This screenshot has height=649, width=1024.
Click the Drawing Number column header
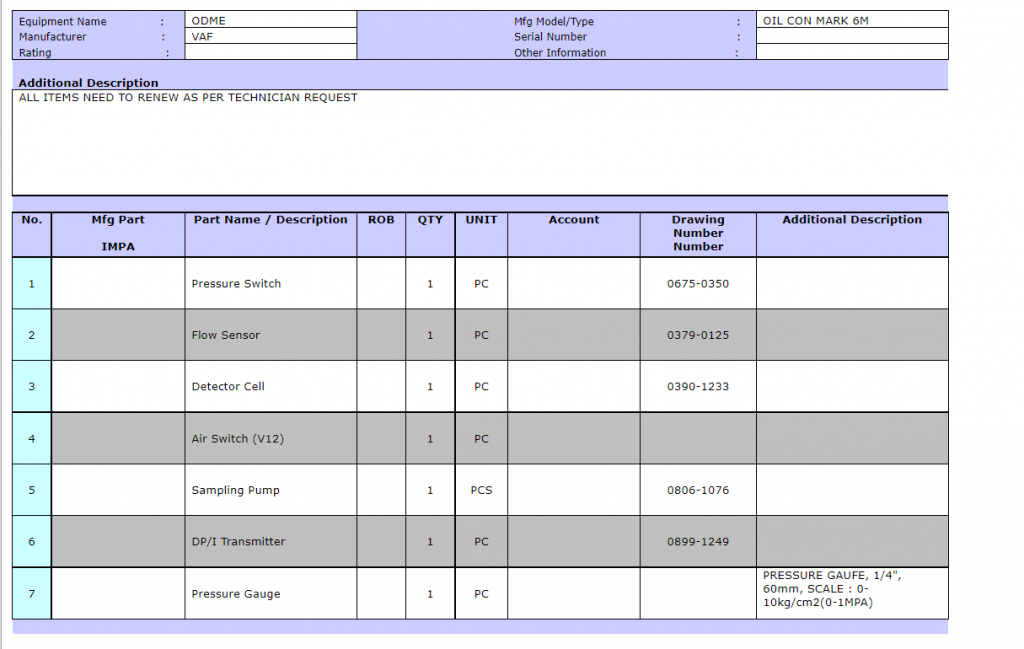(698, 233)
